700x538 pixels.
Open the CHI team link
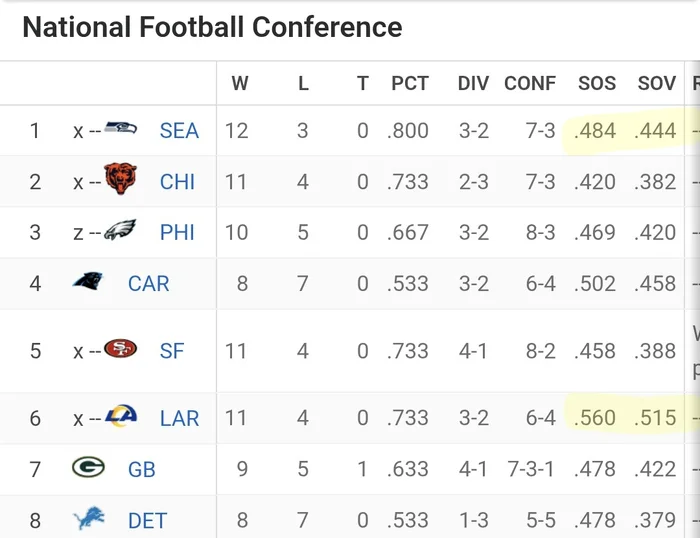[178, 182]
